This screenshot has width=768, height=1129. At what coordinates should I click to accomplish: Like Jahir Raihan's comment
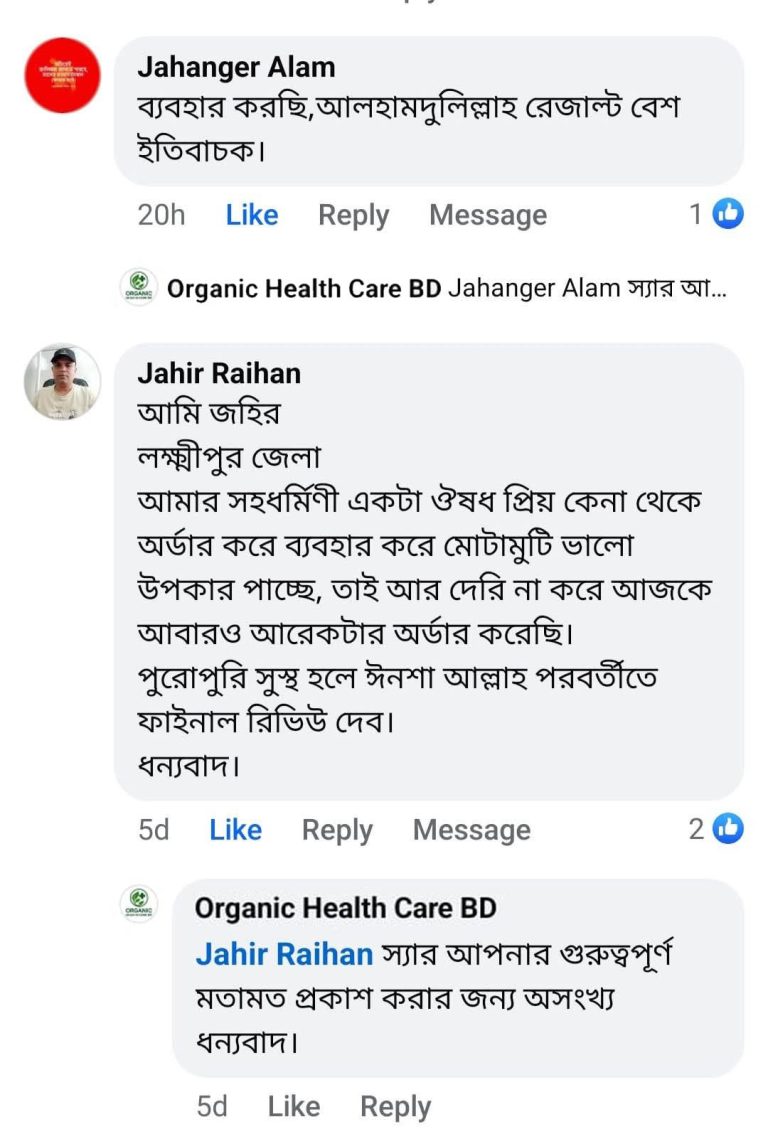(x=235, y=829)
